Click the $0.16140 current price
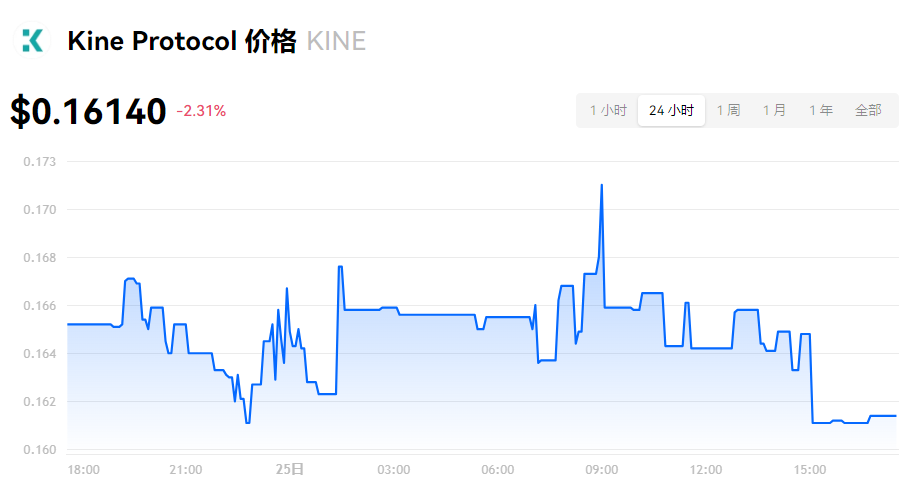The height and width of the screenshot is (487, 902). click(89, 111)
